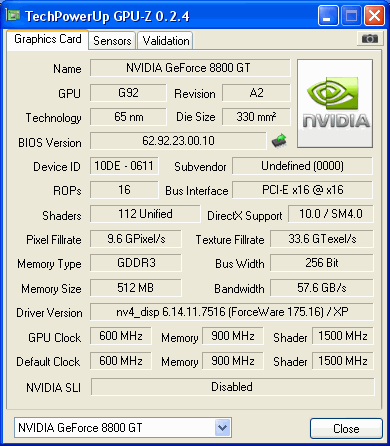The width and height of the screenshot is (390, 446).
Task: Click the Shaders field 112 Unified
Action: (145, 214)
